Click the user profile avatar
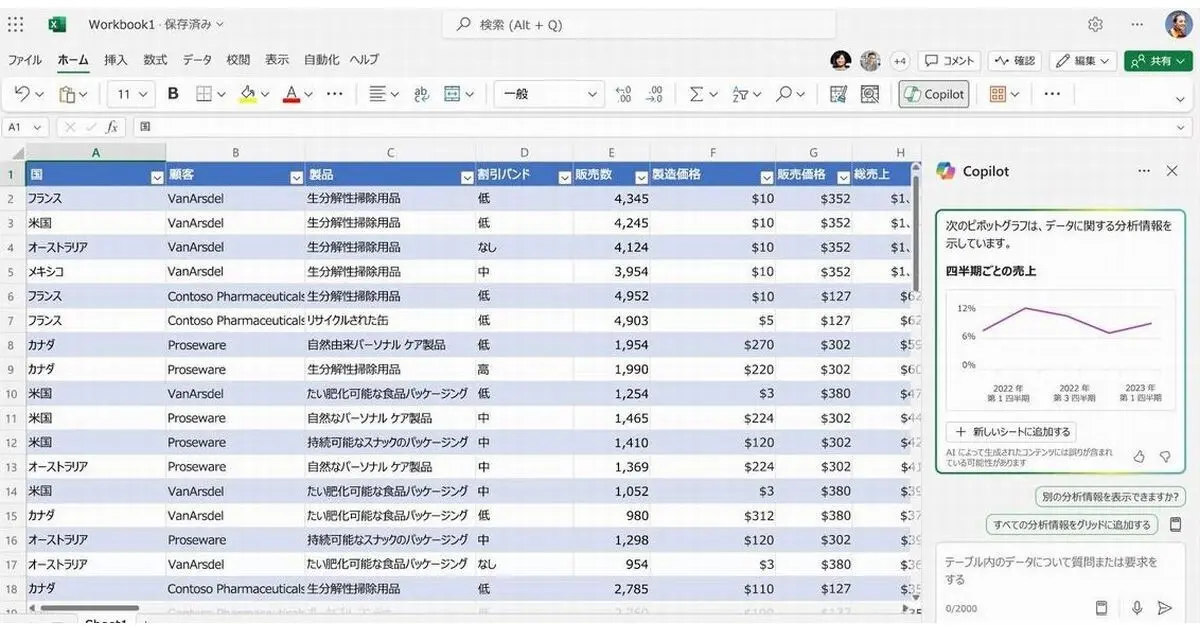The height and width of the screenshot is (630, 1200). click(x=1177, y=24)
